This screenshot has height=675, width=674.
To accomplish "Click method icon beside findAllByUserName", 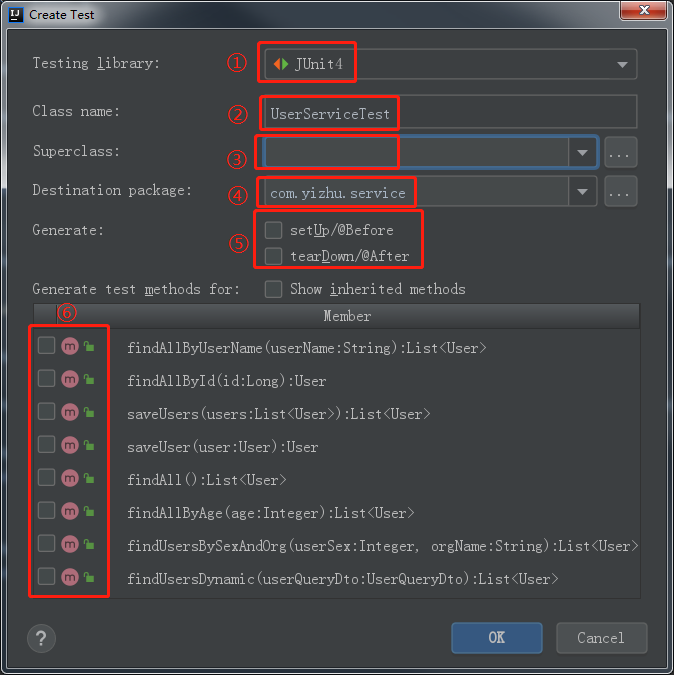I will click(x=69, y=346).
